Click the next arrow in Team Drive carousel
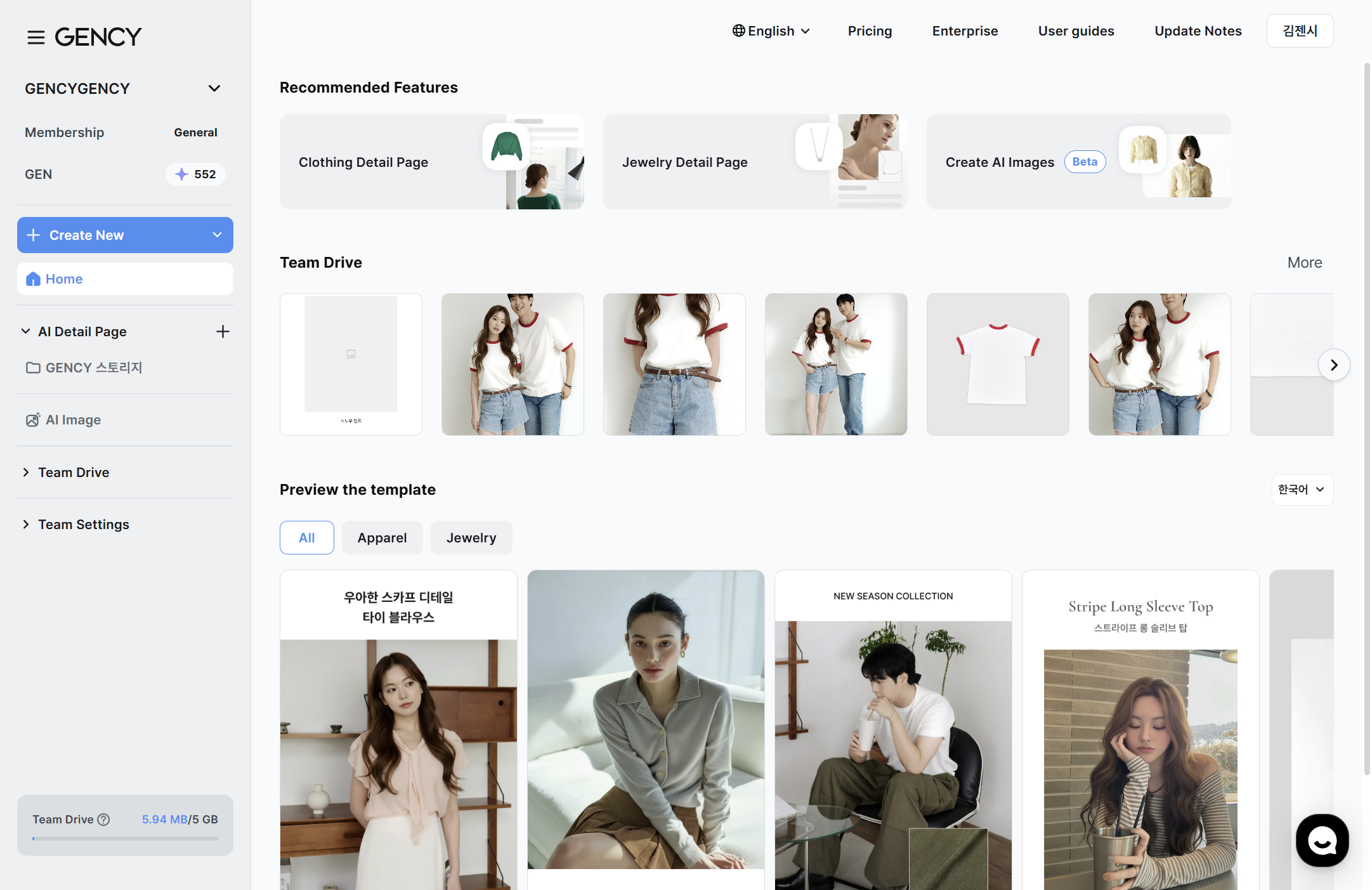The height and width of the screenshot is (890, 1372). point(1334,365)
